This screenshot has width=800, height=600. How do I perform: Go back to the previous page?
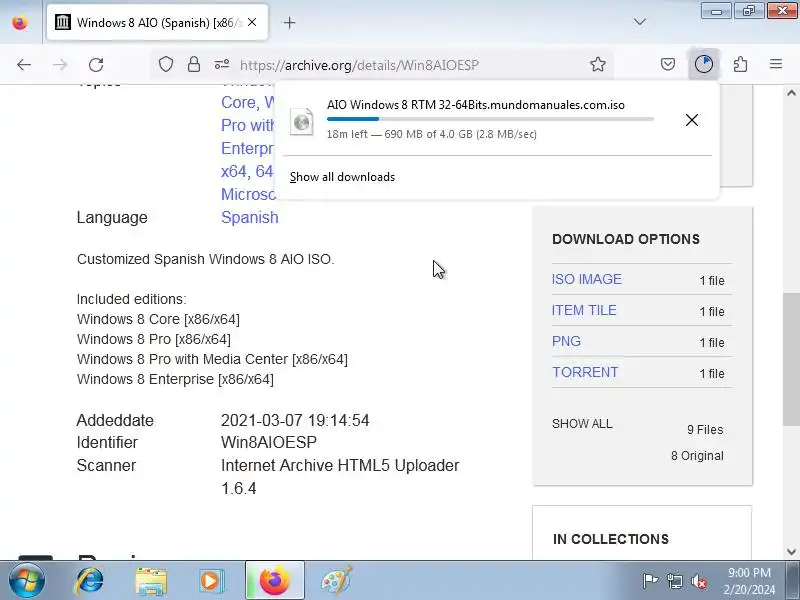click(24, 65)
